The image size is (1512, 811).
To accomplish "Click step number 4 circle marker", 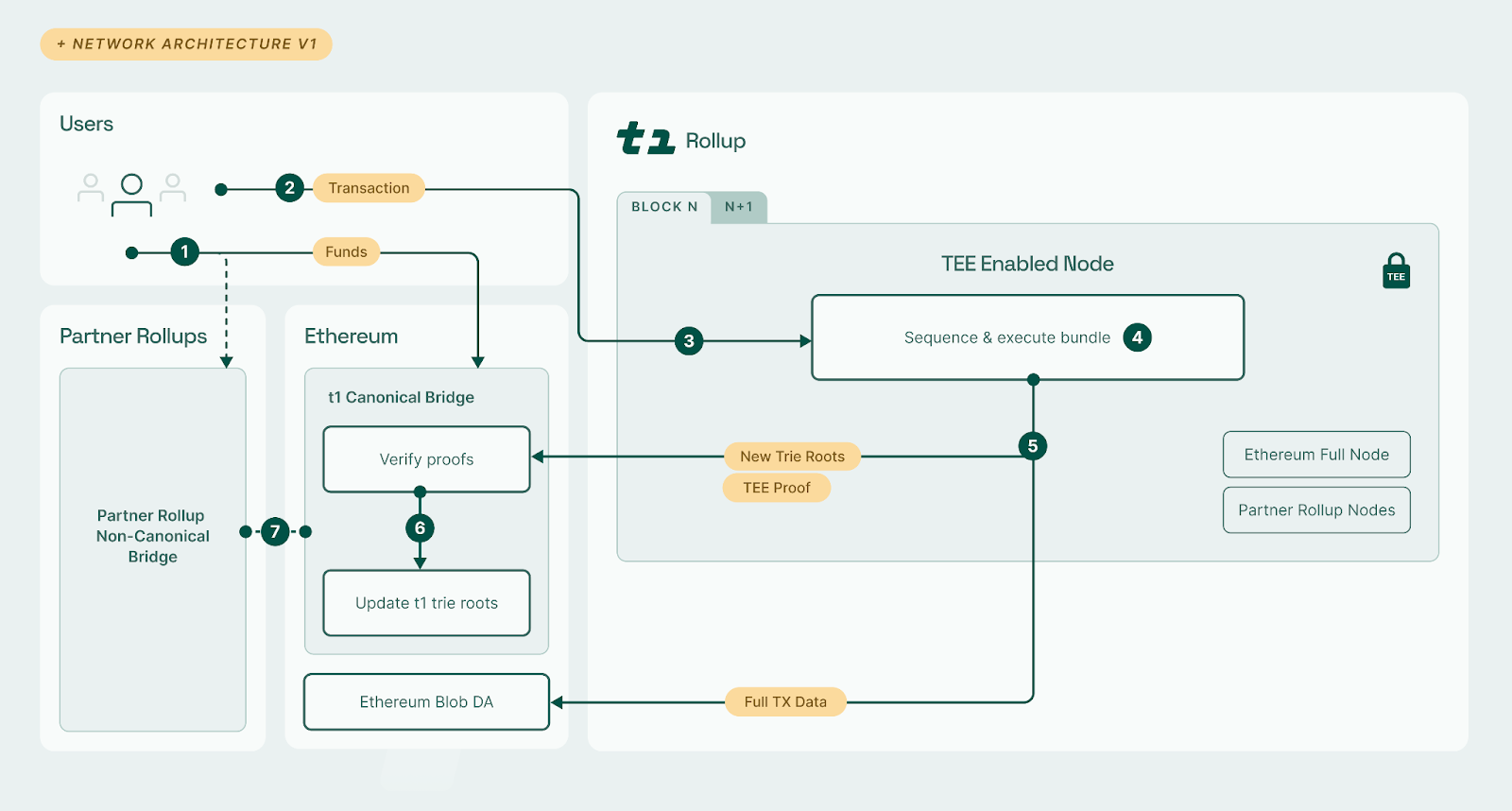I will pyautogui.click(x=1137, y=337).
